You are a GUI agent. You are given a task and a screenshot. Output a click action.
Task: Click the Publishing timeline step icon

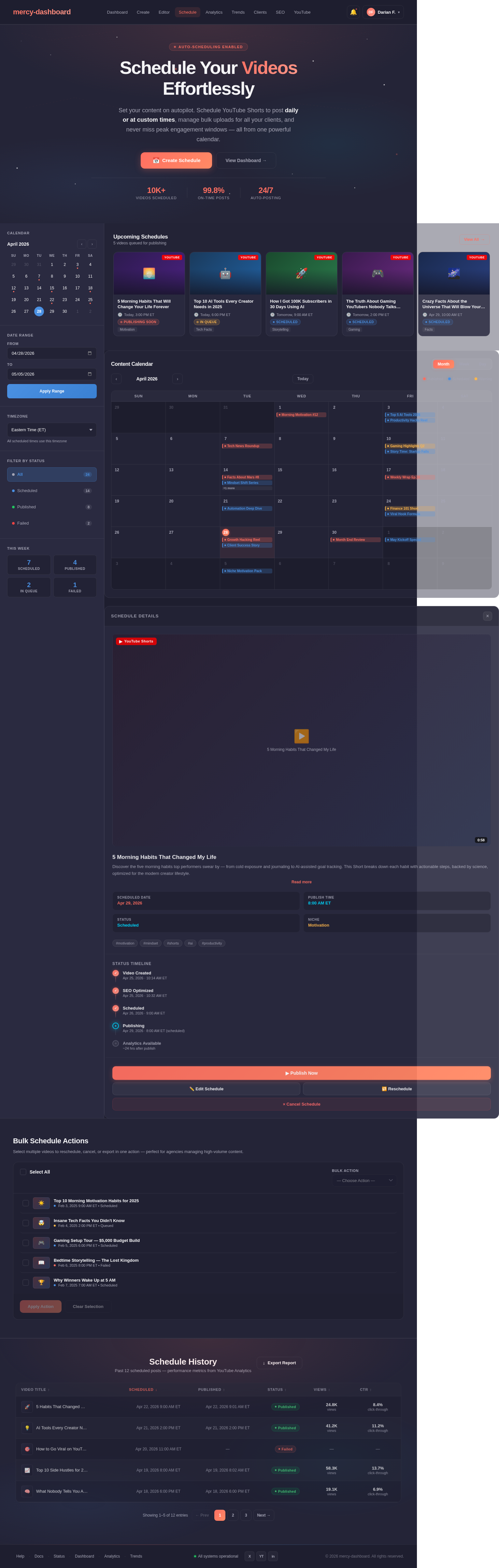[116, 1026]
